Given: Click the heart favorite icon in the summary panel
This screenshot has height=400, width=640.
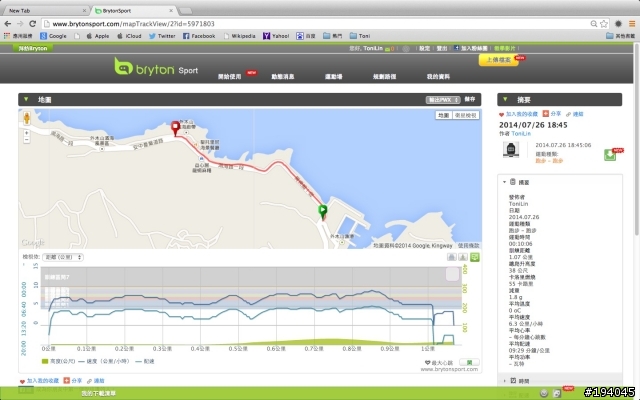Looking at the screenshot, I should [x=502, y=114].
